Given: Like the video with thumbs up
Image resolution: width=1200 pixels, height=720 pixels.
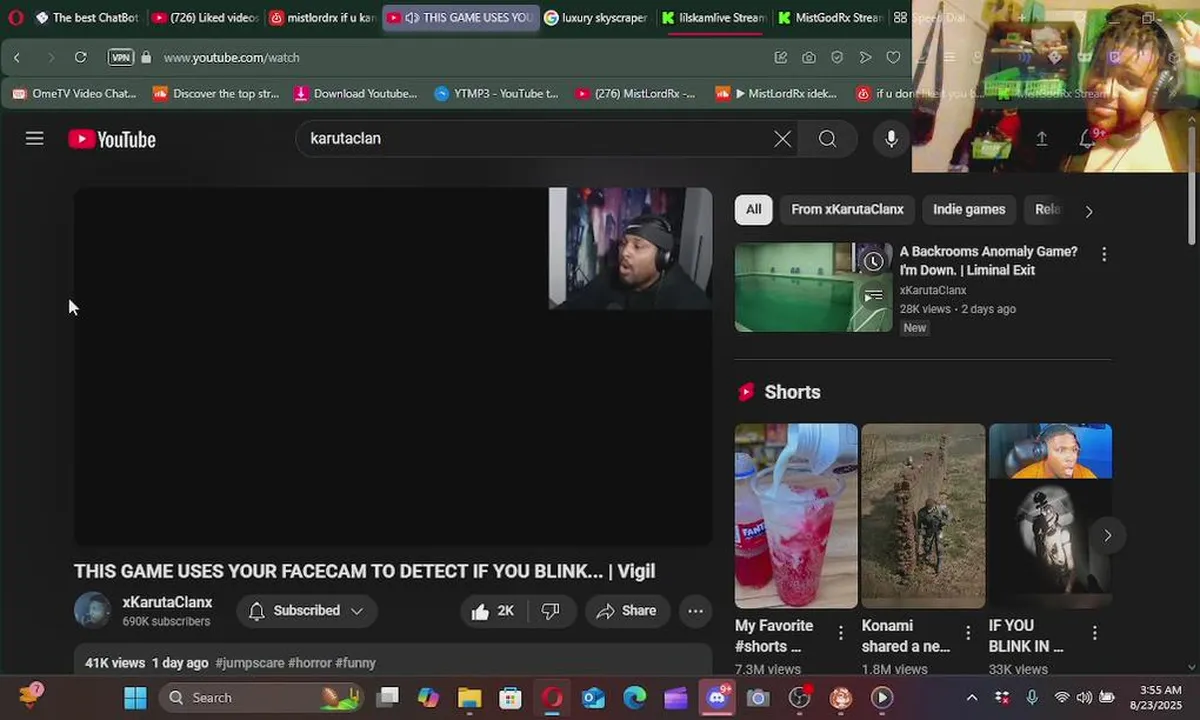Looking at the screenshot, I should [x=492, y=611].
